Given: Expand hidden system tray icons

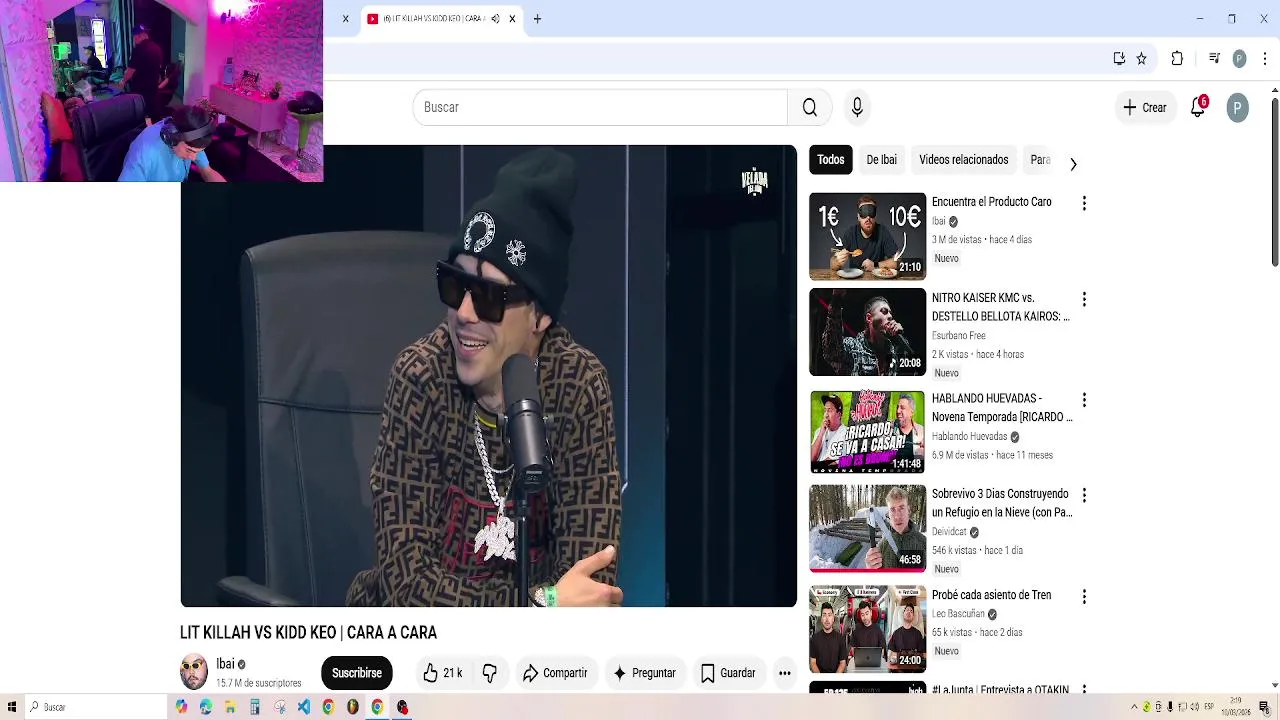Looking at the screenshot, I should 1135,707.
